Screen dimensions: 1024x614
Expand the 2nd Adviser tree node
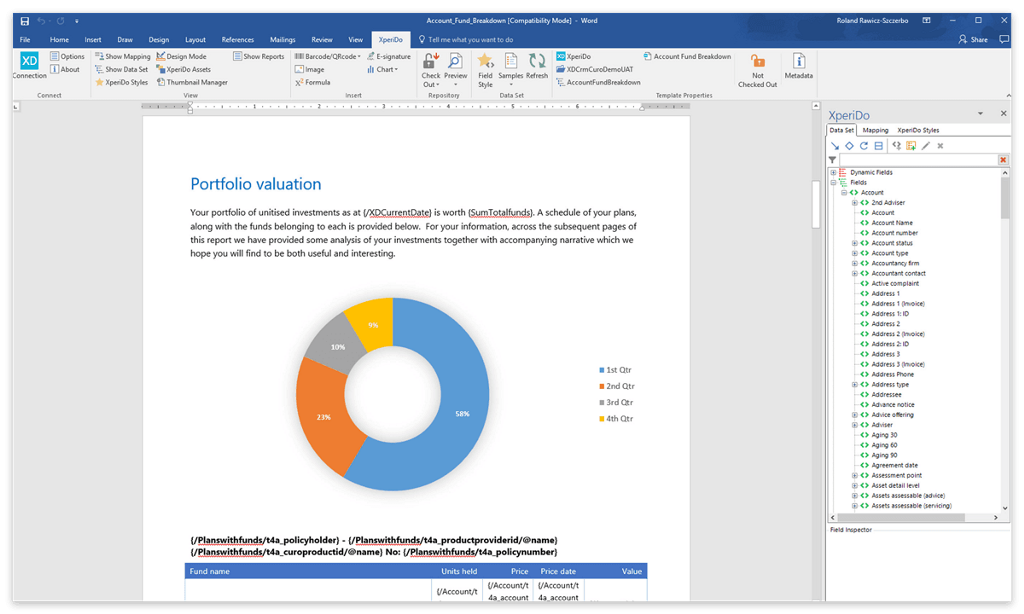(x=854, y=202)
